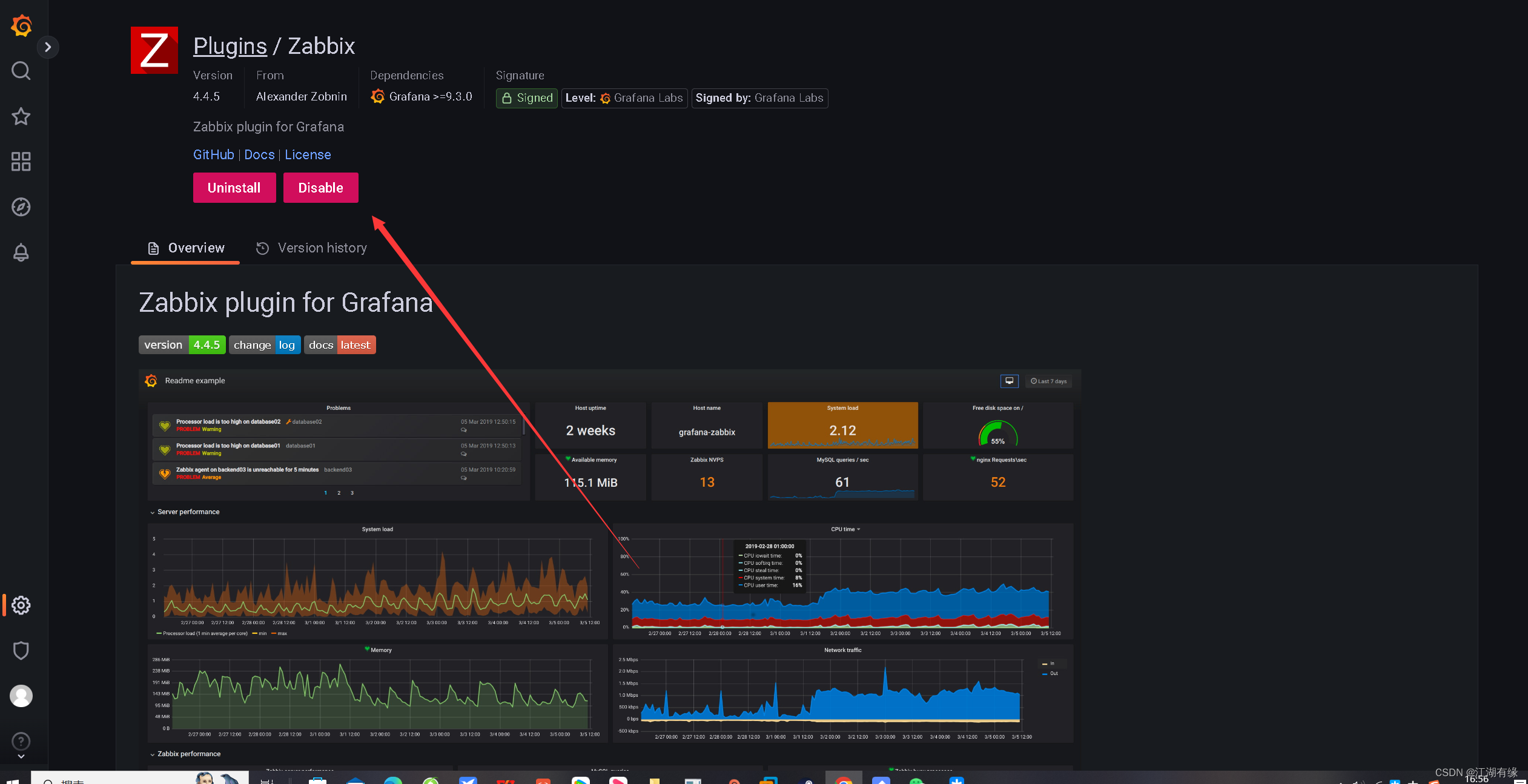
Task: Click the Readme example dashboard image
Action: pos(610,569)
